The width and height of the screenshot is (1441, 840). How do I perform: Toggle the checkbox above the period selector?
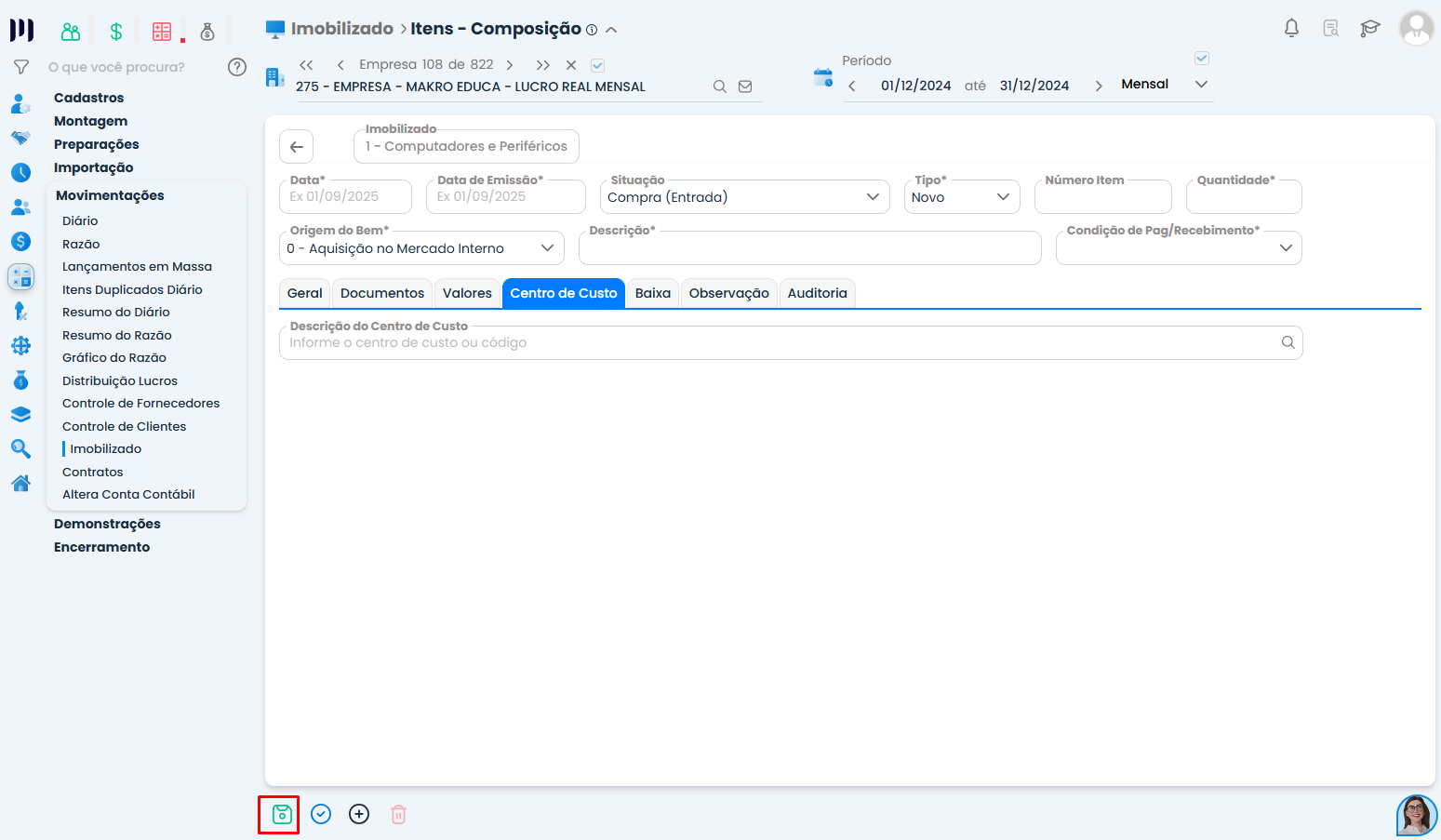point(1201,59)
